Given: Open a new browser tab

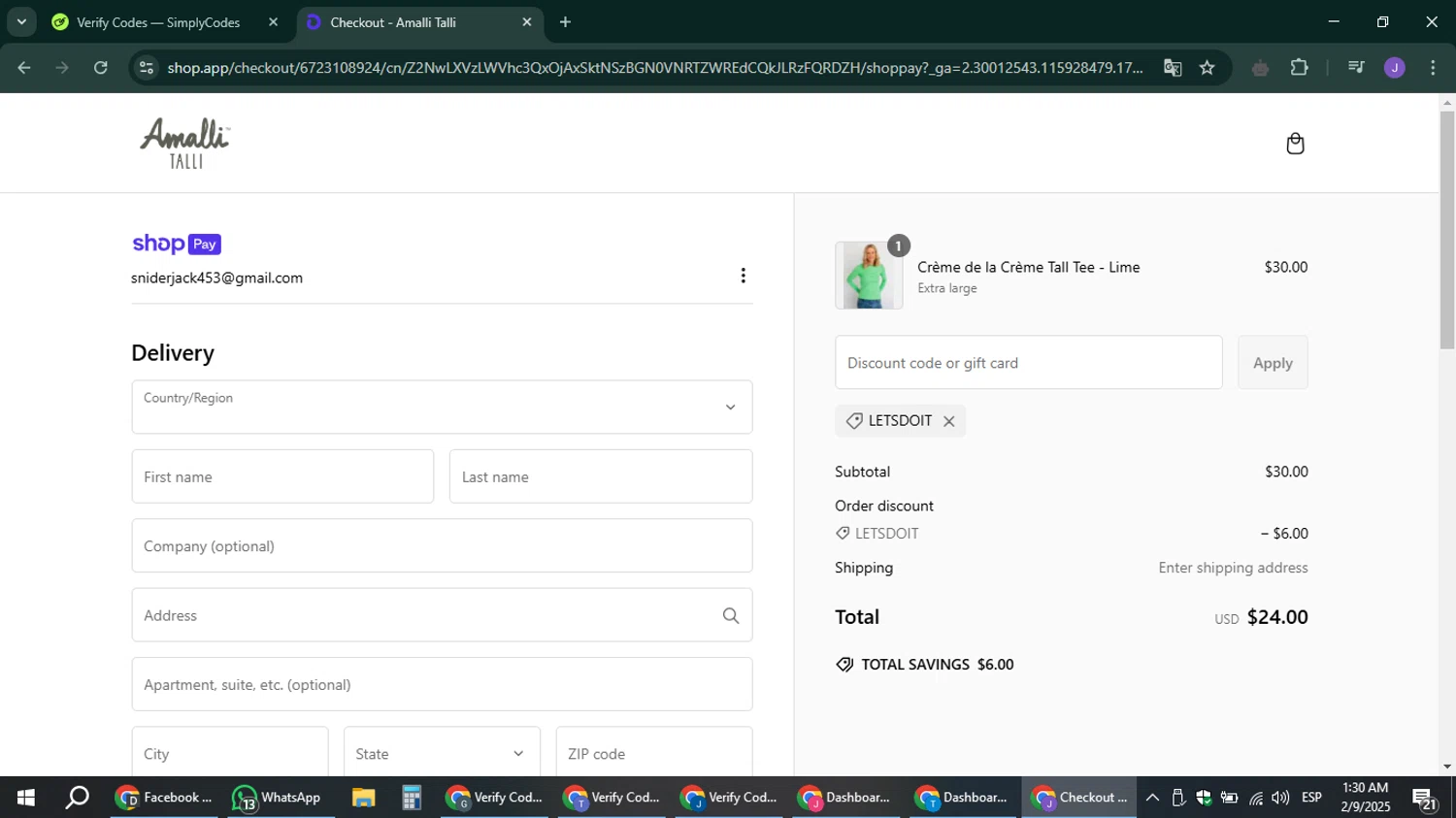Looking at the screenshot, I should coord(565,22).
